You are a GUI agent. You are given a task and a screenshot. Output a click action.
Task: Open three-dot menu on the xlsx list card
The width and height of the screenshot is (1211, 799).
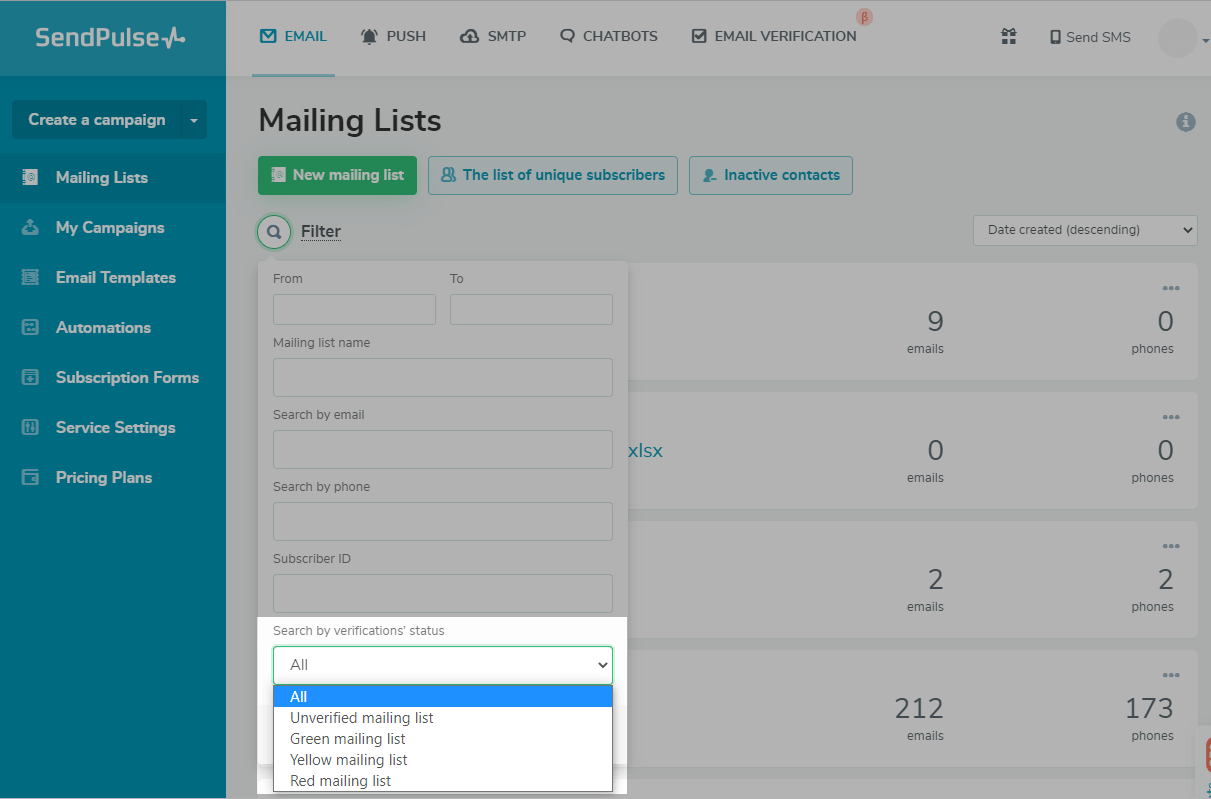(x=1171, y=417)
